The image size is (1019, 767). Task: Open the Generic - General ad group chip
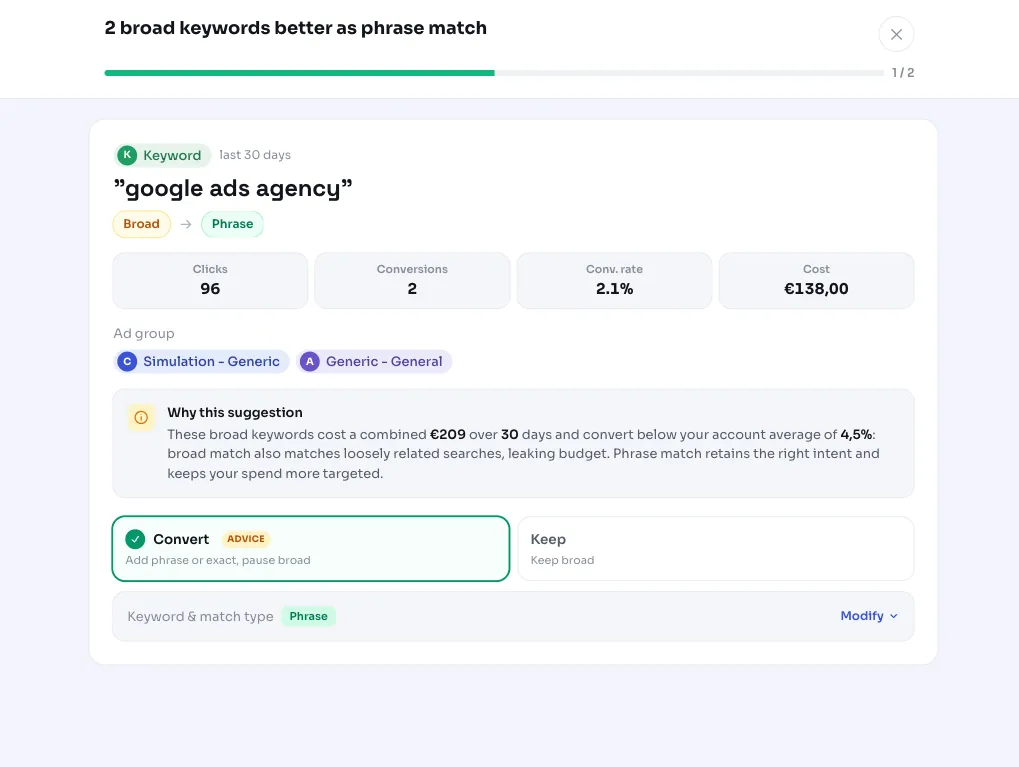[x=374, y=361]
